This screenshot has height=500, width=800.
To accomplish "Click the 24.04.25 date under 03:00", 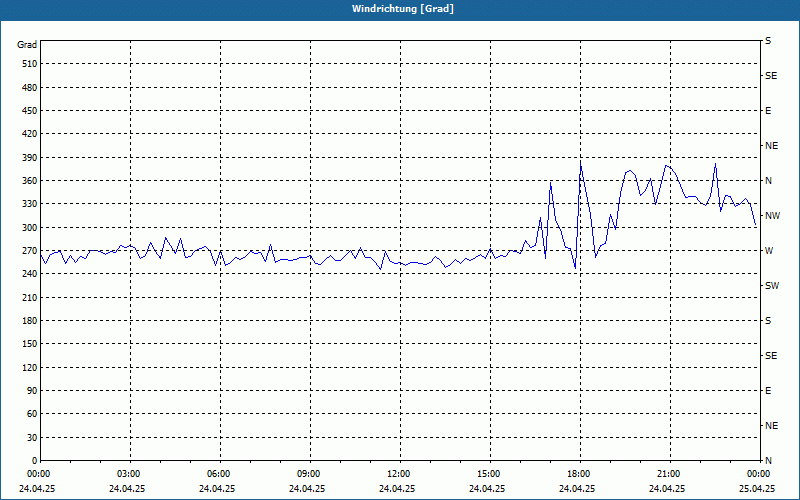I will coord(127,489).
